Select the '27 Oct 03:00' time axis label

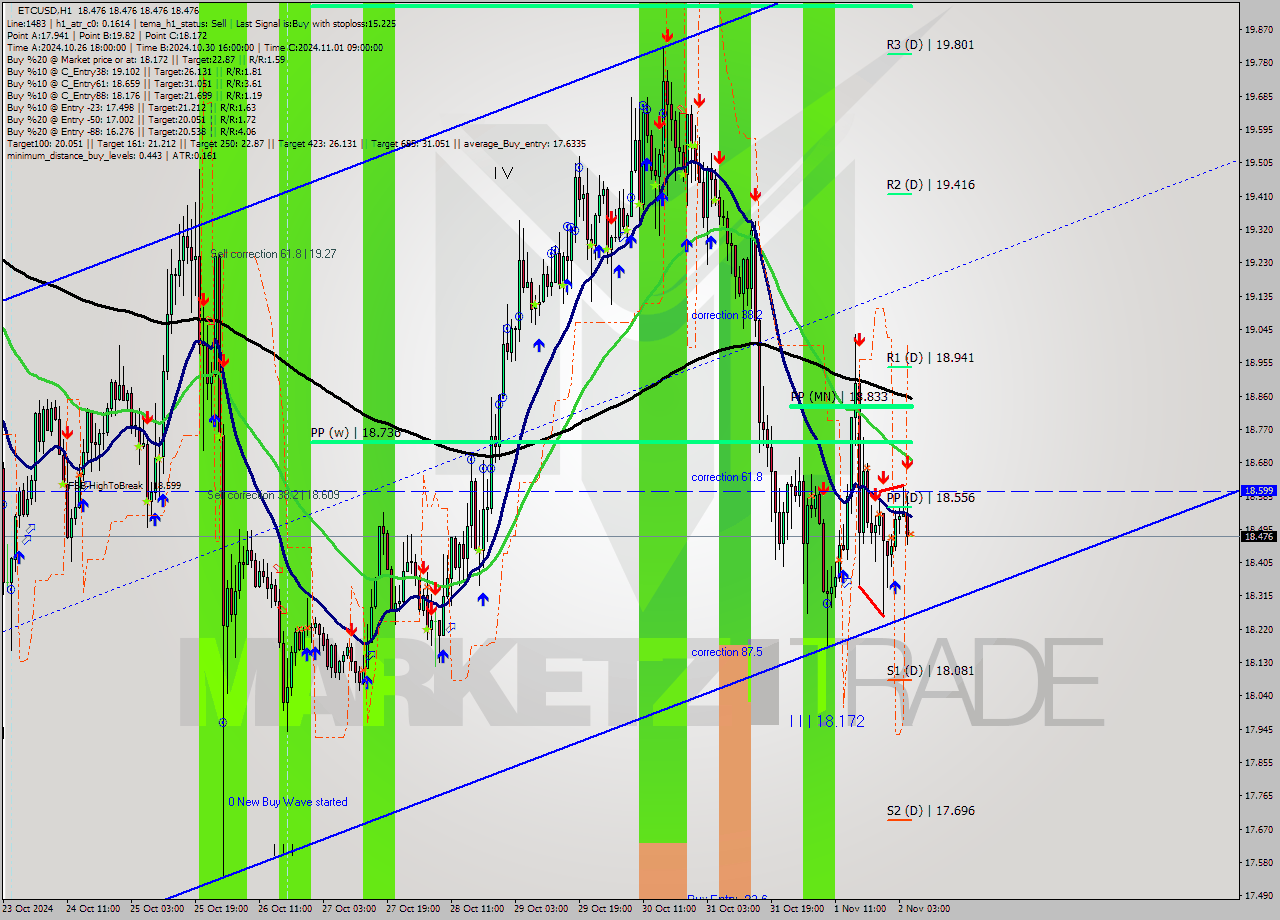click(348, 909)
